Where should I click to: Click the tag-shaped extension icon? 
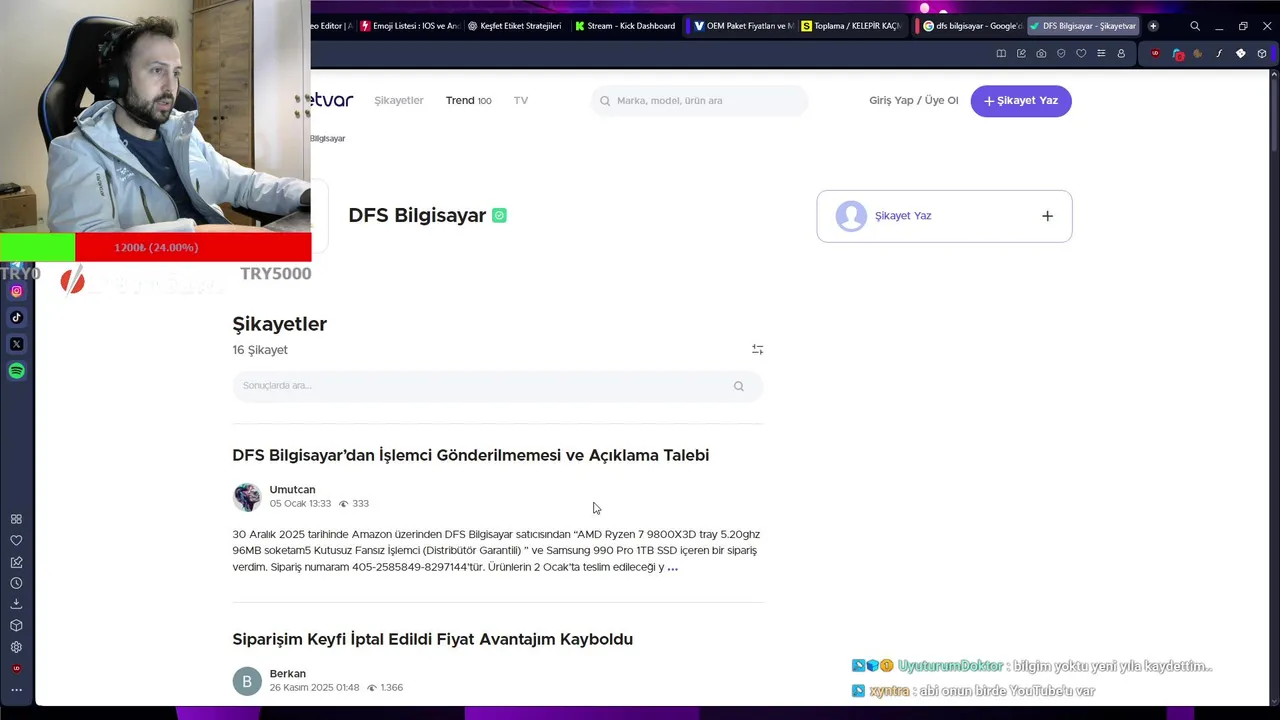[x=1241, y=53]
